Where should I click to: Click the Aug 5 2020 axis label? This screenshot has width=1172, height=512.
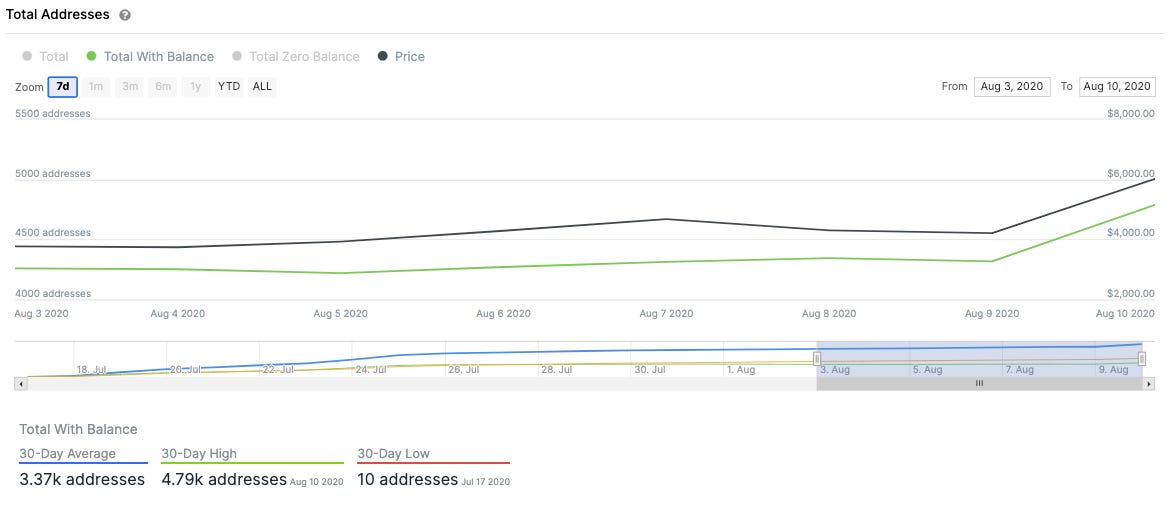point(340,314)
